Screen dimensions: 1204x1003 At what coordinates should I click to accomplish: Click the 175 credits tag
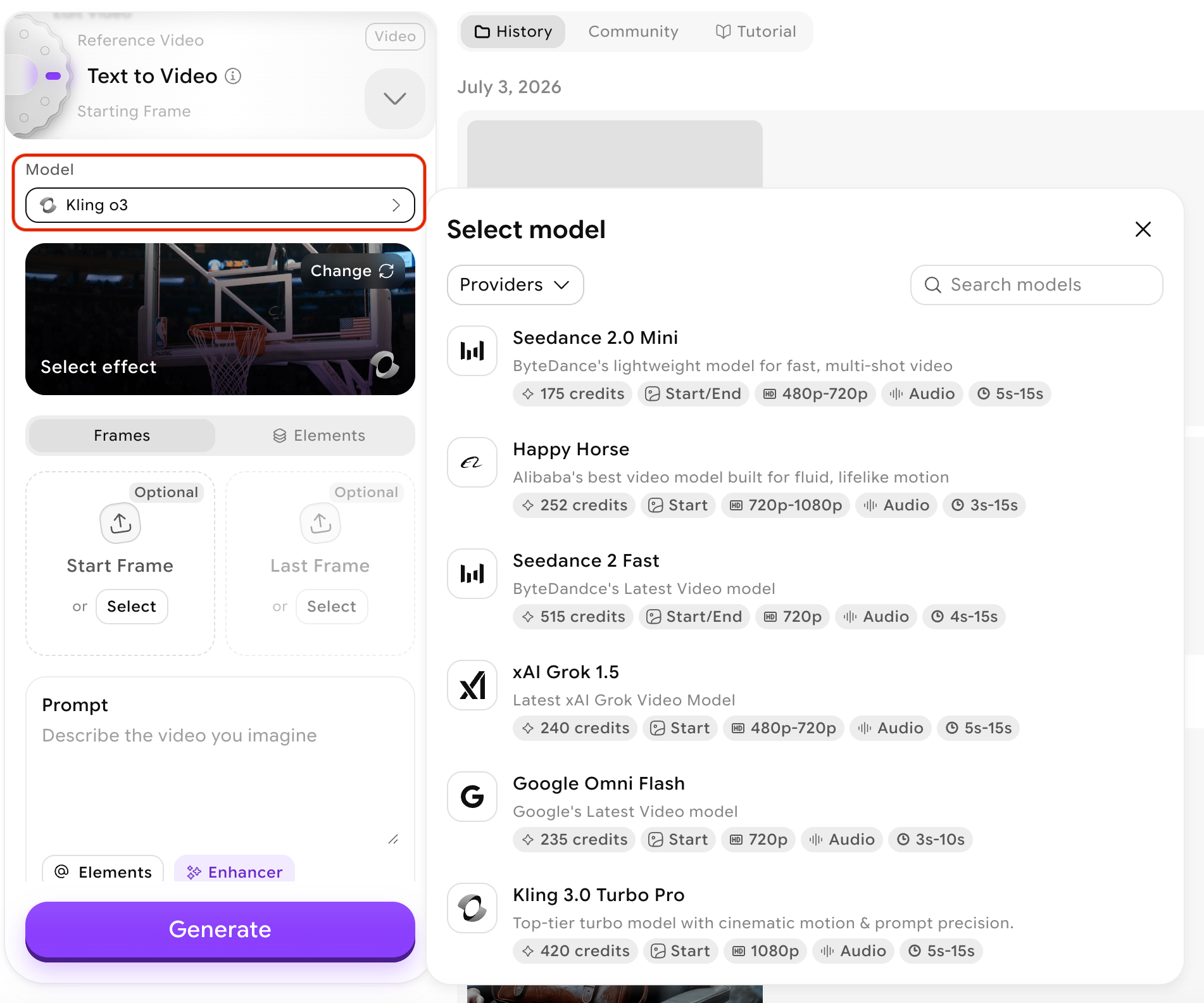pyautogui.click(x=573, y=394)
